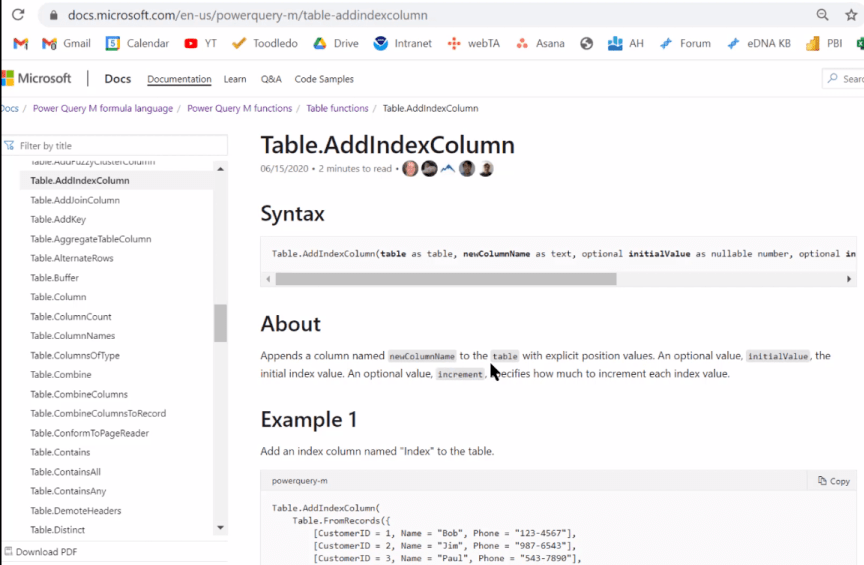The height and width of the screenshot is (565, 864).
Task: Click the globe bookmark icon
Action: (x=586, y=44)
